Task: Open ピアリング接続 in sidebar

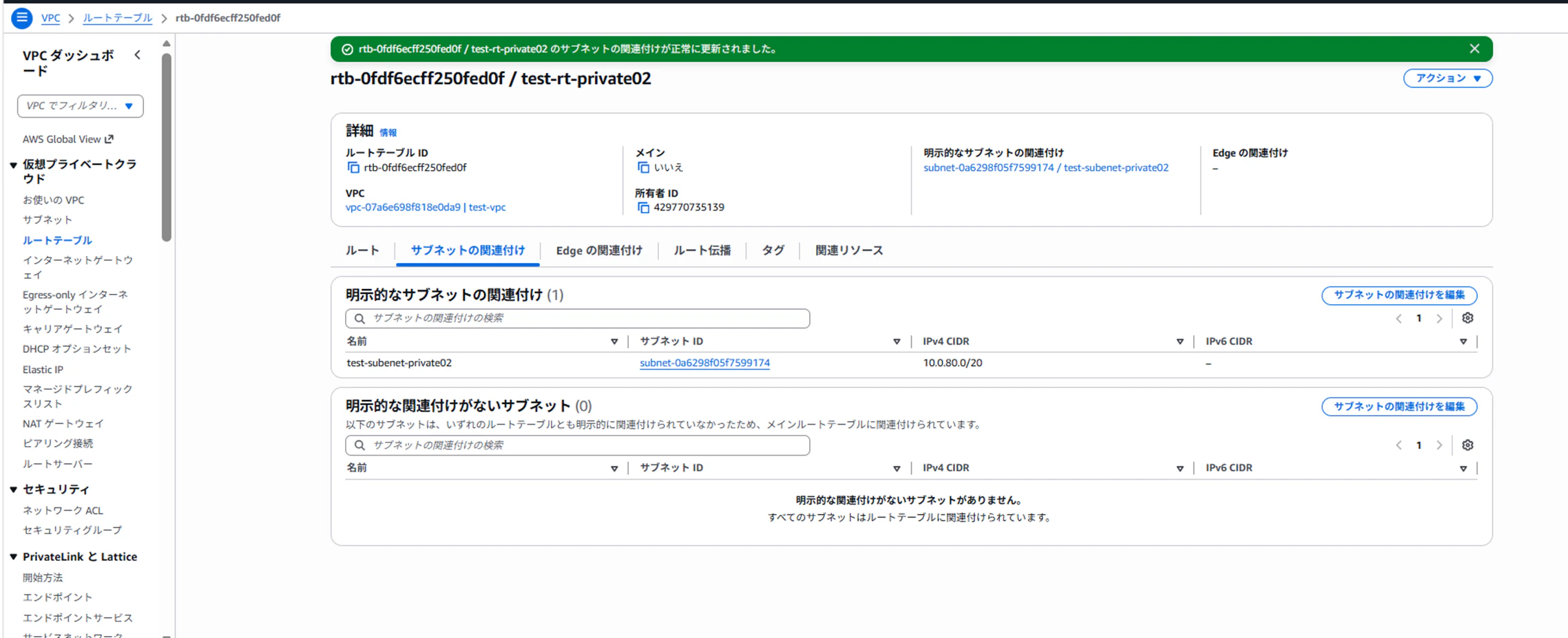Action: pyautogui.click(x=58, y=444)
